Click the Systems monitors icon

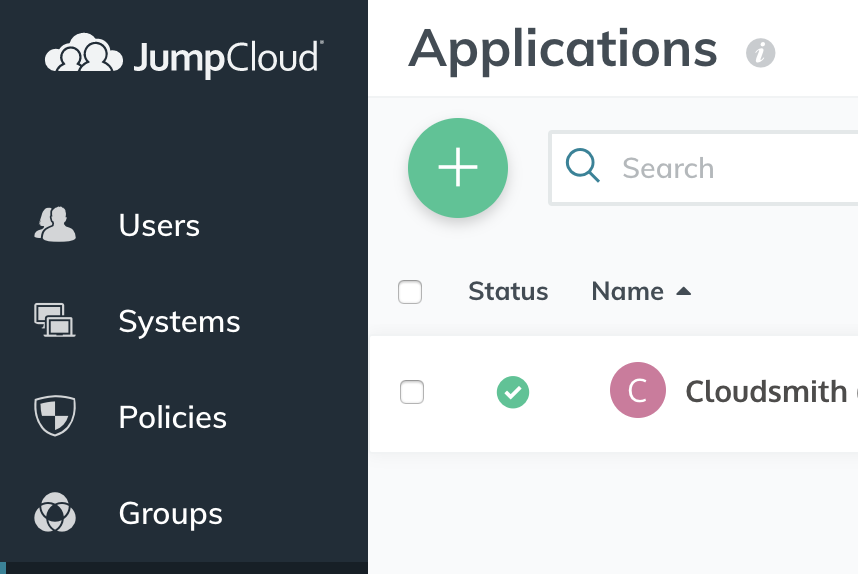55,320
